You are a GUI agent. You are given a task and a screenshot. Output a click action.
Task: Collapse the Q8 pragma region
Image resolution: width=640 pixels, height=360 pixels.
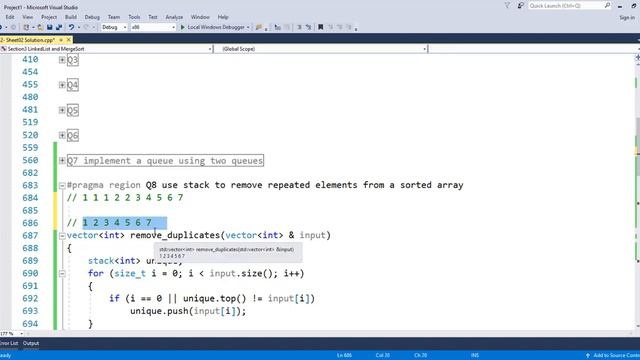pyautogui.click(x=62, y=186)
